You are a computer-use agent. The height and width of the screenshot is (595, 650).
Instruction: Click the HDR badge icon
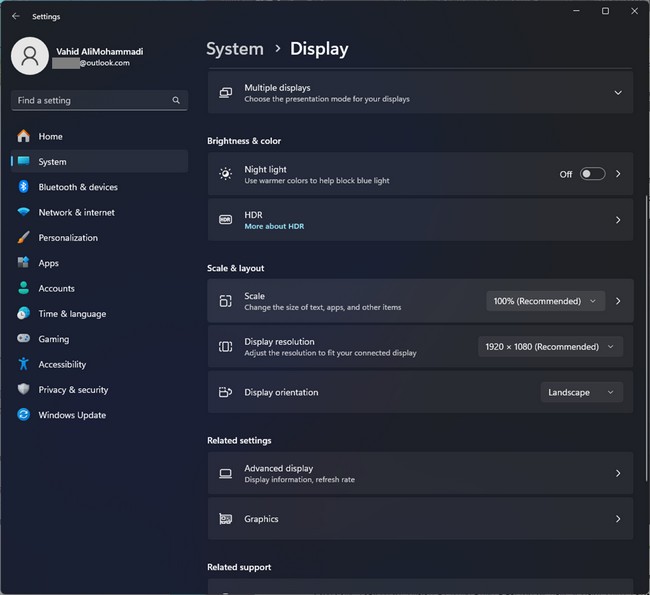click(226, 219)
